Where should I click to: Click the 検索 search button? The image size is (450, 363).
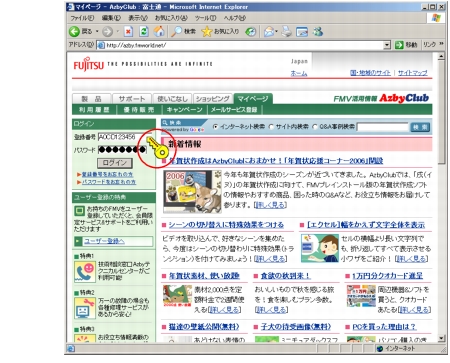[420, 127]
